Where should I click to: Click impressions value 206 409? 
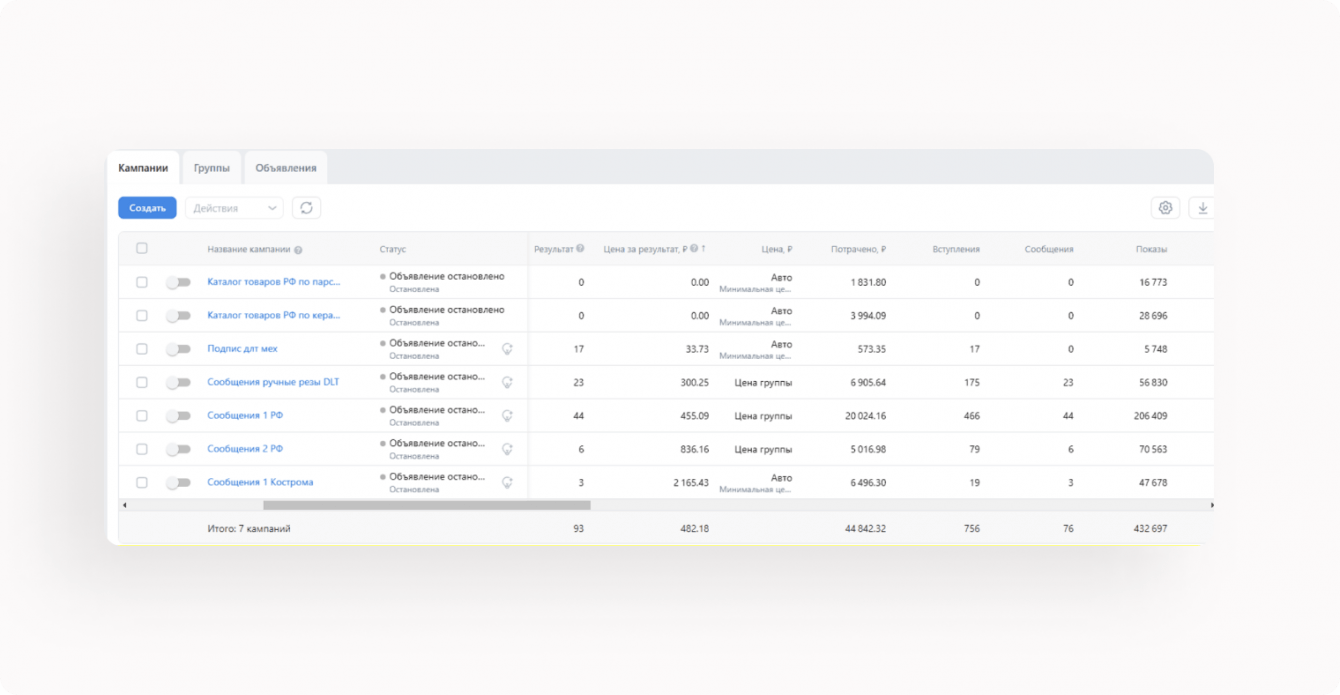coord(1150,416)
